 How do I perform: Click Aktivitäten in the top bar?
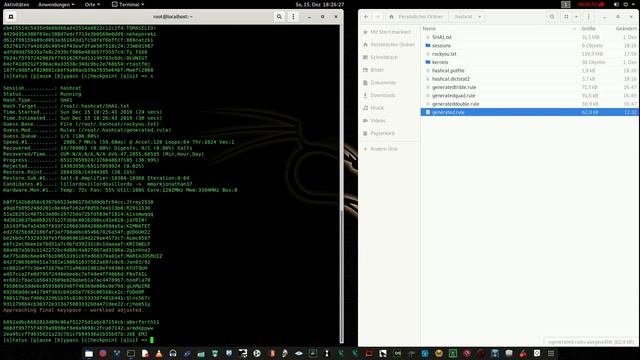pos(16,4)
